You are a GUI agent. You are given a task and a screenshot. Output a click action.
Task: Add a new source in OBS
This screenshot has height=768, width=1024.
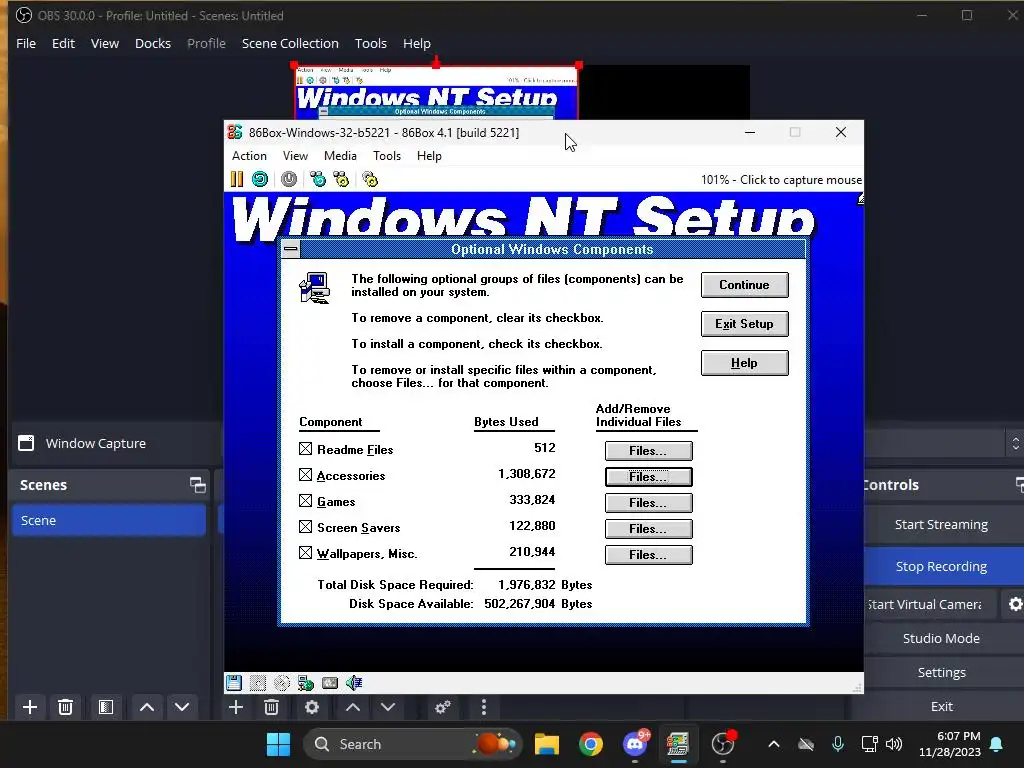[x=236, y=707]
